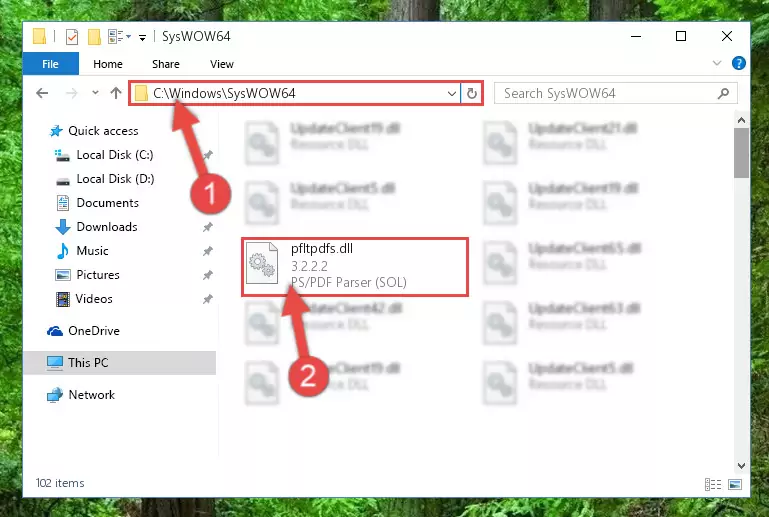Open Customize Quick Access Toolbar dropdown
769x517 pixels.
(142, 37)
